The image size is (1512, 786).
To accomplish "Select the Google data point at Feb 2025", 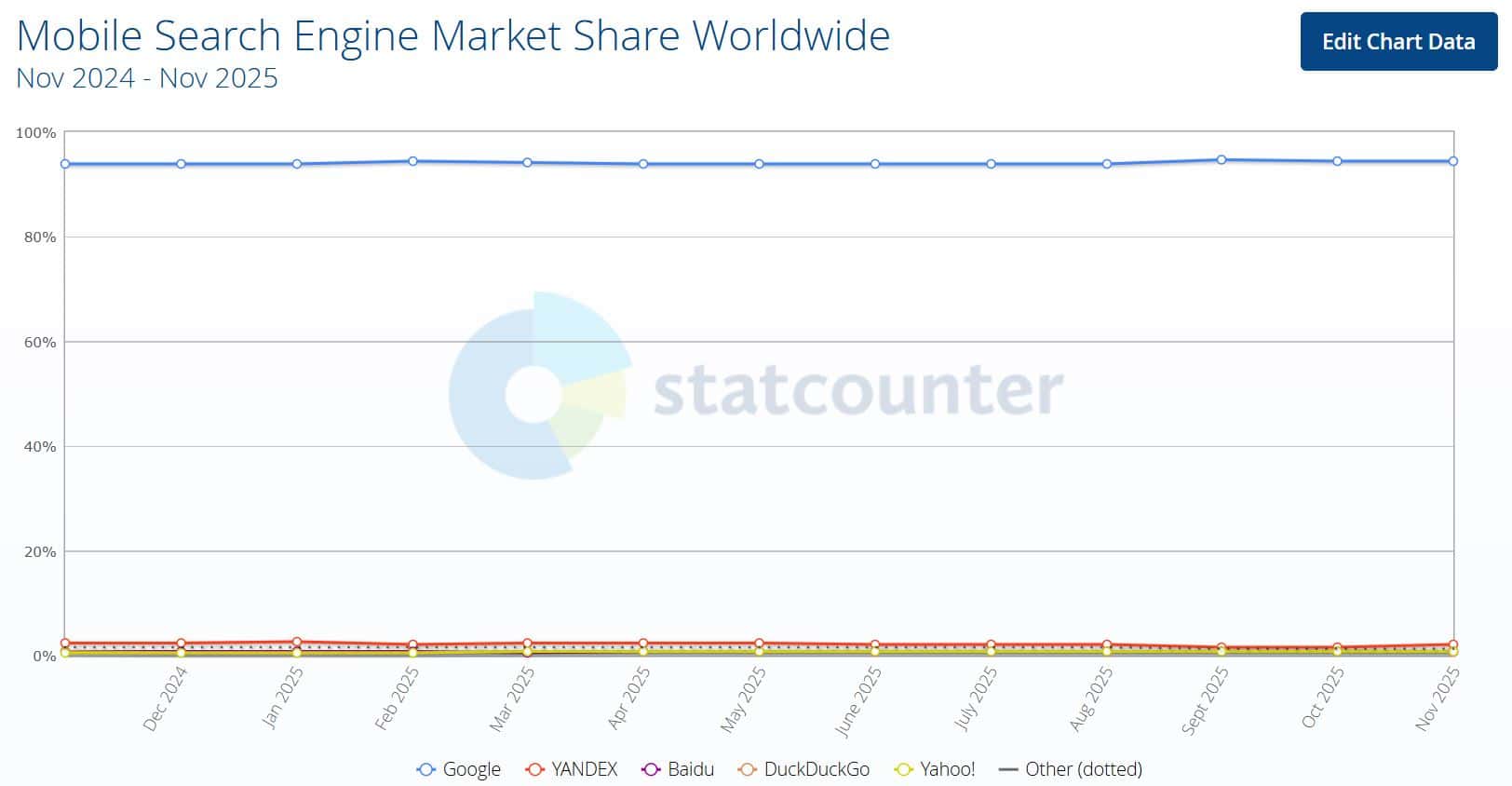I will pos(412,160).
